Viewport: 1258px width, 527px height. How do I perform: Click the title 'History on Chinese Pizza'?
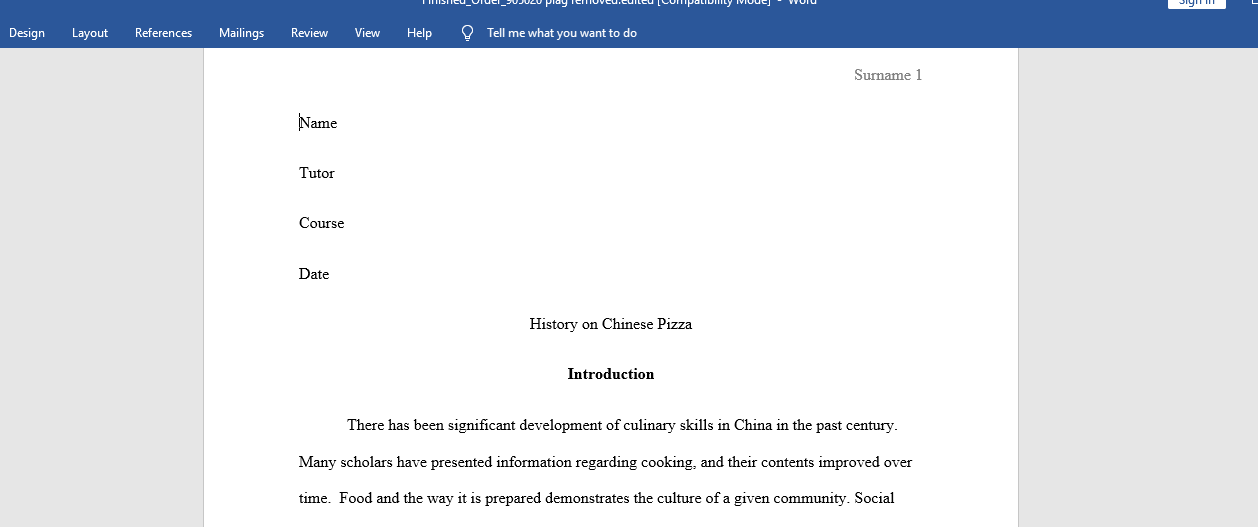(x=611, y=324)
